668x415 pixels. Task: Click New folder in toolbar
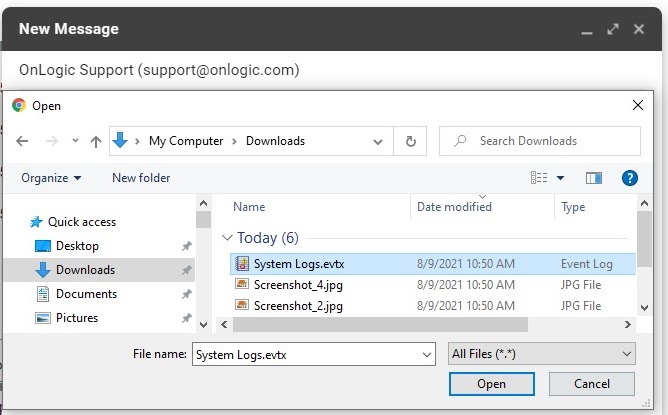click(x=141, y=178)
